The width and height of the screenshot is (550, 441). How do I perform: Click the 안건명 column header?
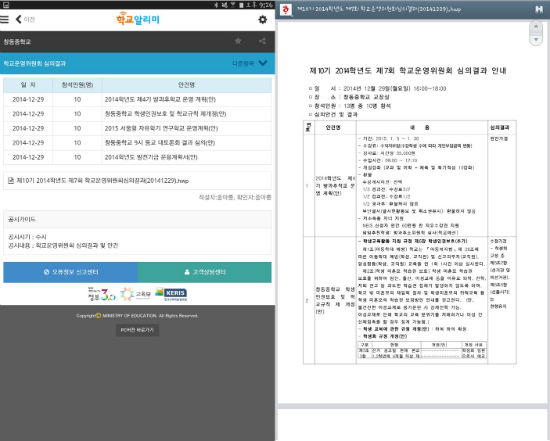(187, 85)
